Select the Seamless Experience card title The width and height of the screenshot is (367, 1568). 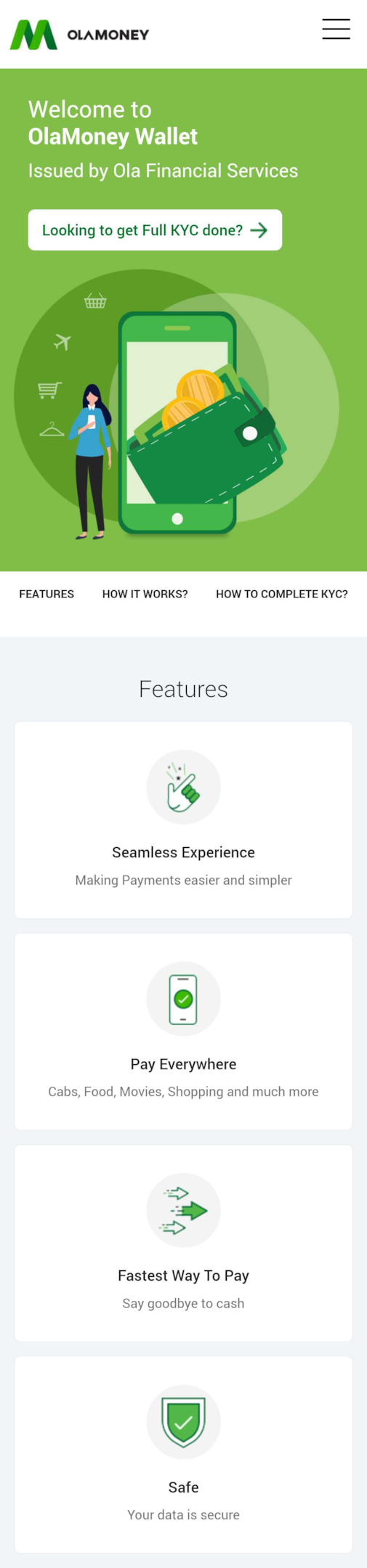[x=183, y=852]
